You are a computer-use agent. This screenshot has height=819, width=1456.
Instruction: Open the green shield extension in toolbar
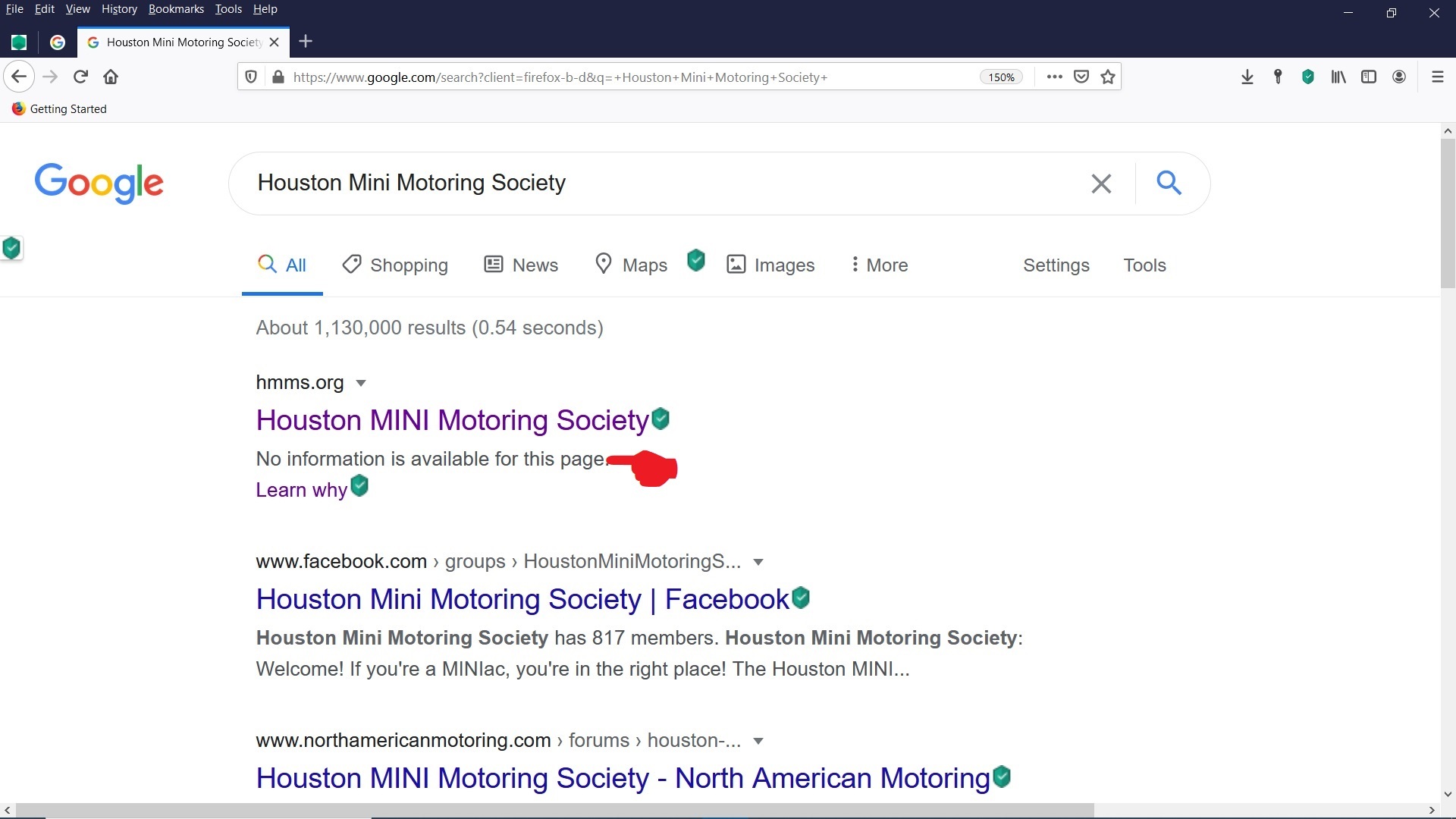coord(1308,77)
